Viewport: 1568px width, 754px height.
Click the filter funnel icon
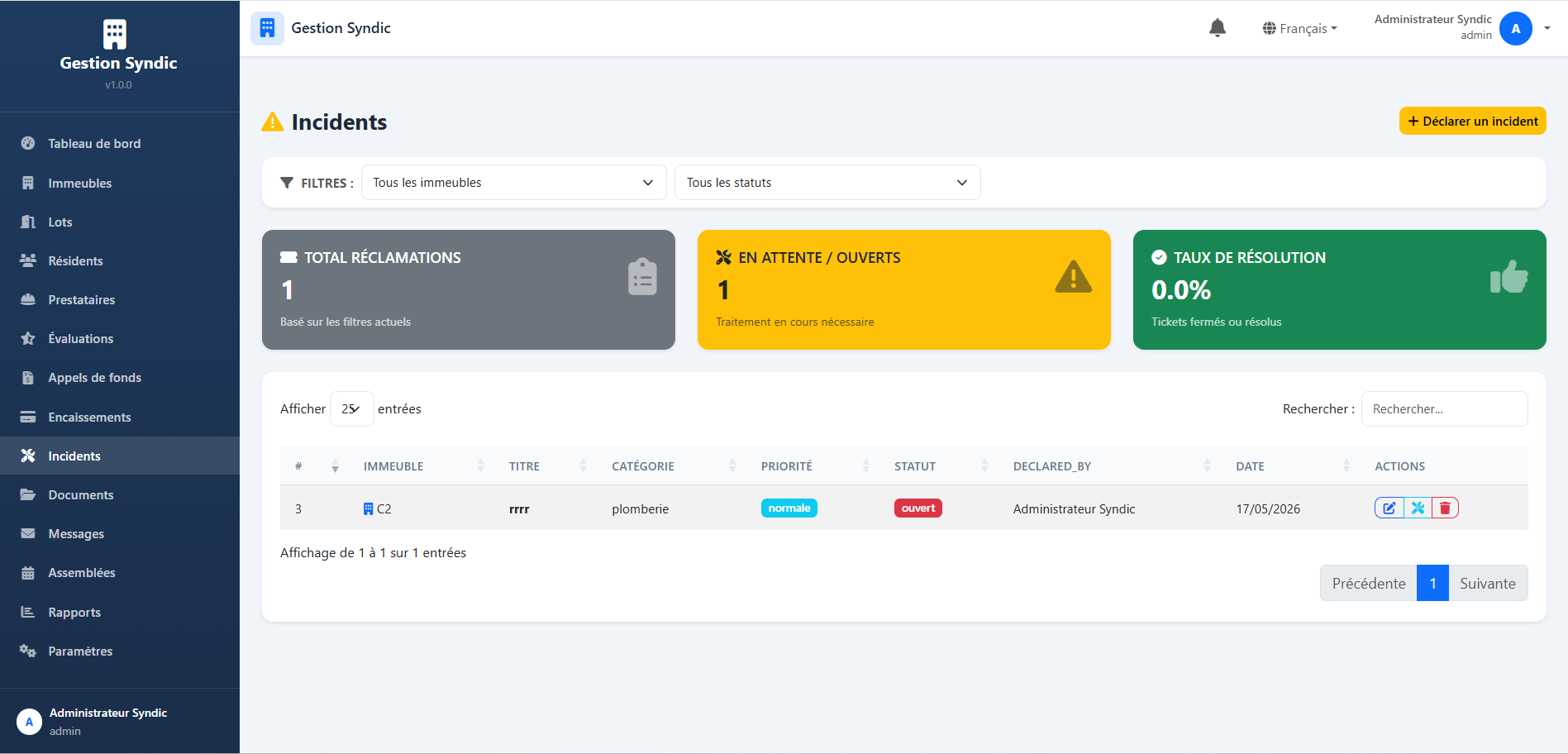click(x=287, y=183)
